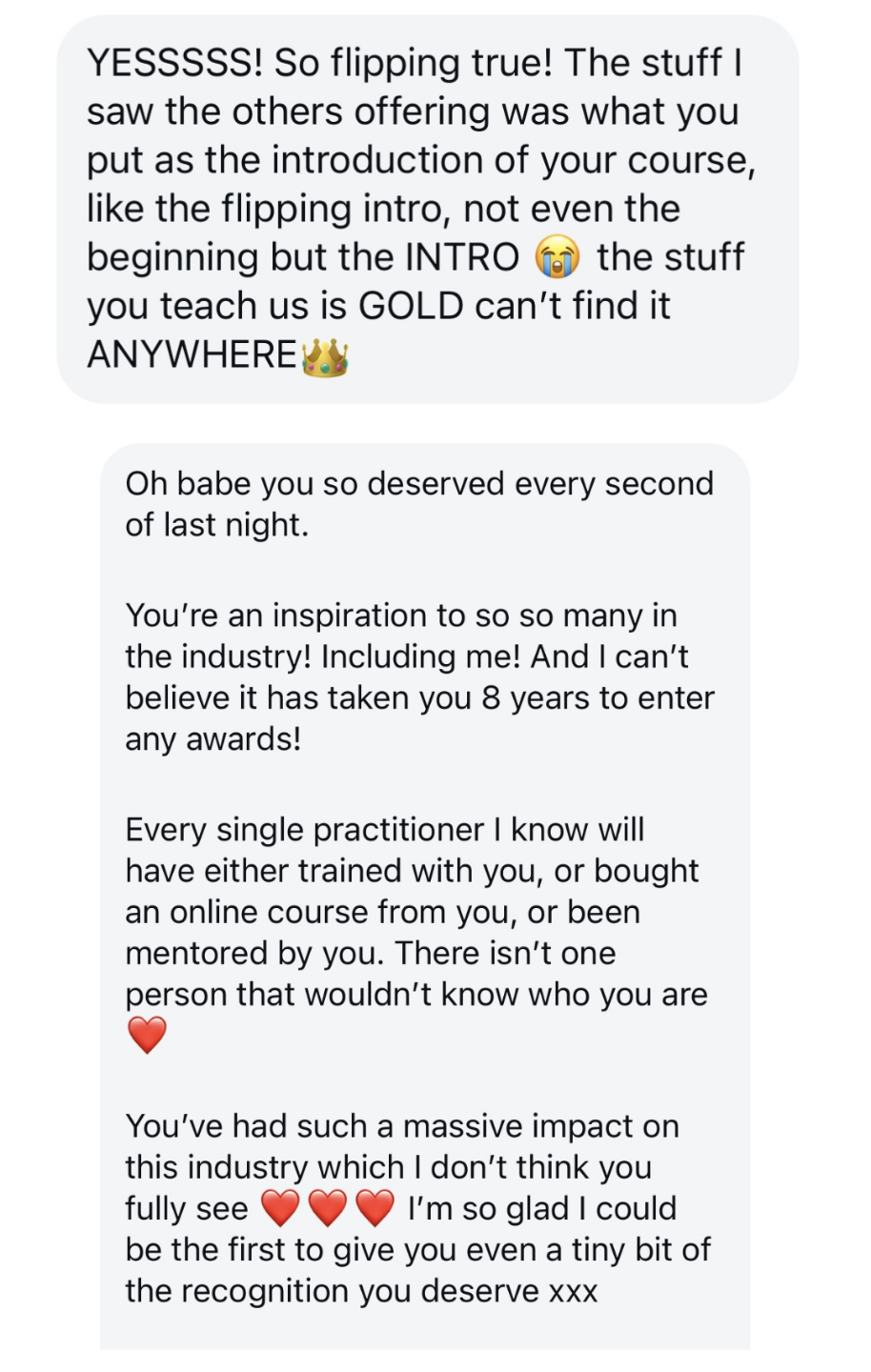The height and width of the screenshot is (1372, 871).
Task: Tap the word GOLD in first message
Action: (x=411, y=306)
